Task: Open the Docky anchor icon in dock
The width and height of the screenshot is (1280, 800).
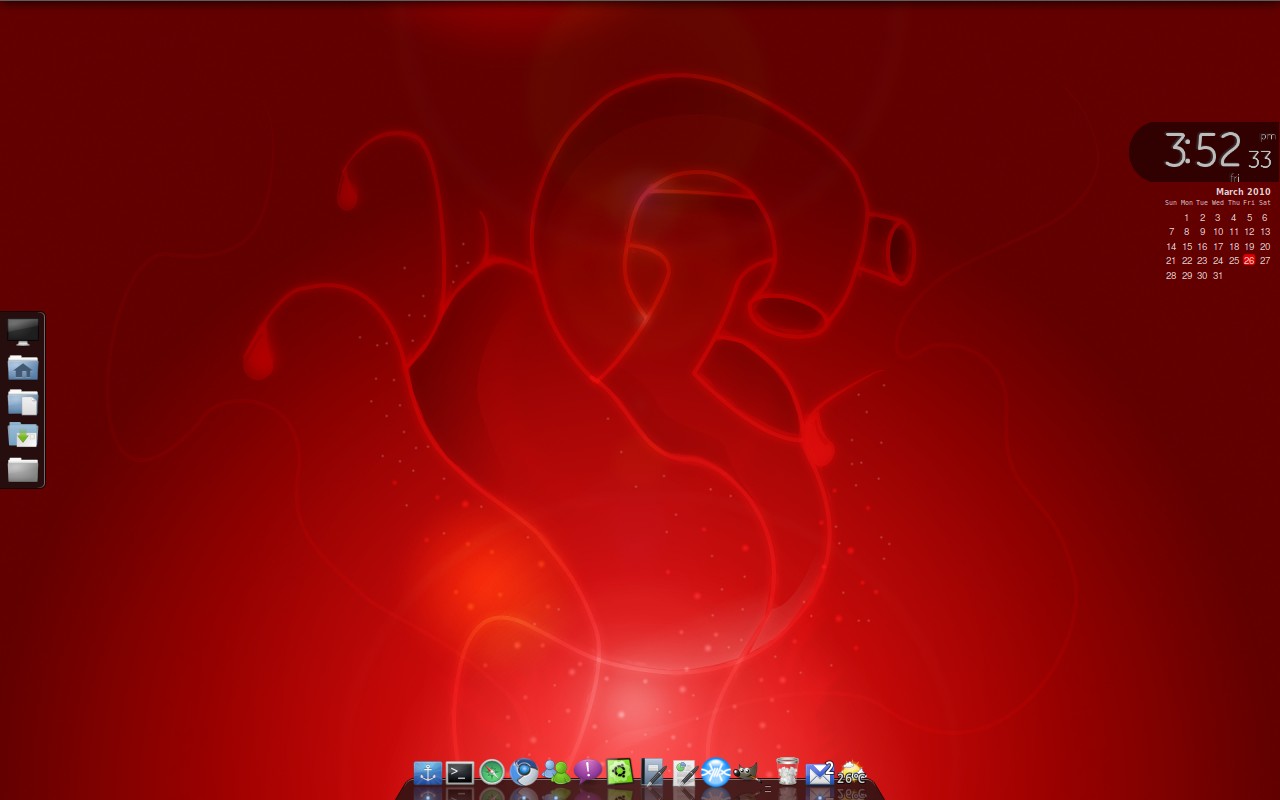Action: [x=428, y=773]
